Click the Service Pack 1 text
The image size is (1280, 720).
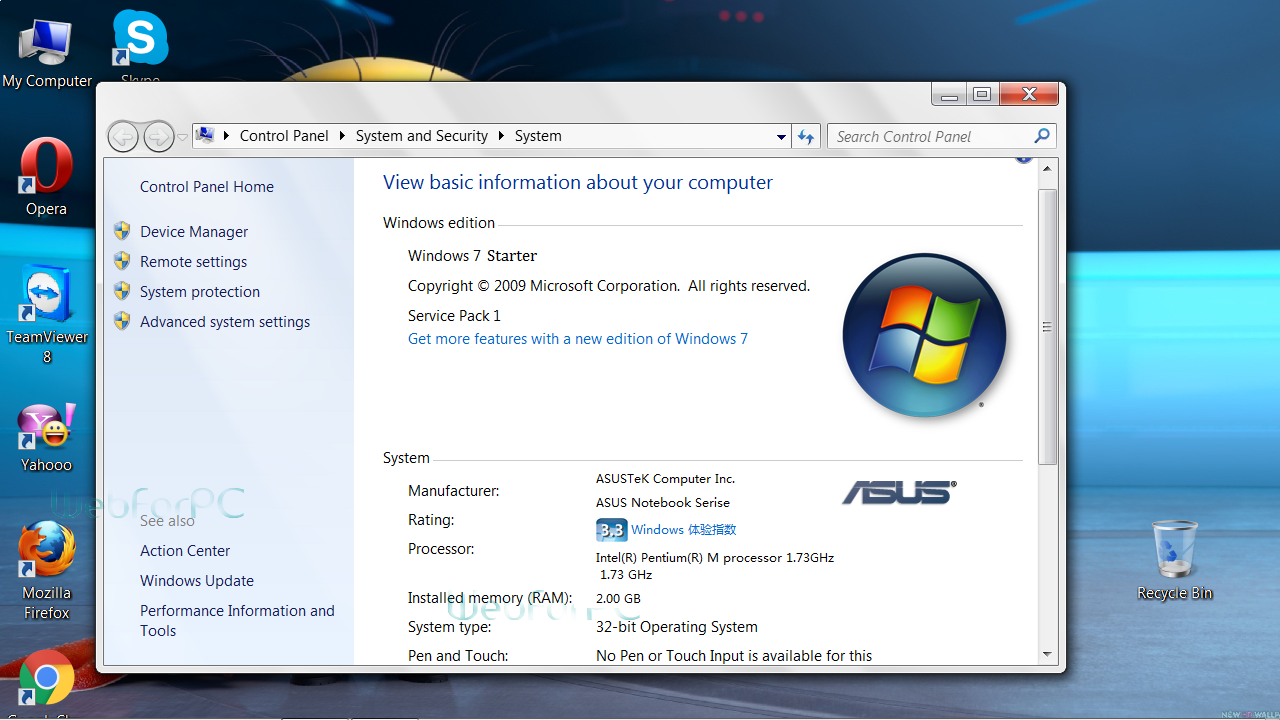point(454,316)
